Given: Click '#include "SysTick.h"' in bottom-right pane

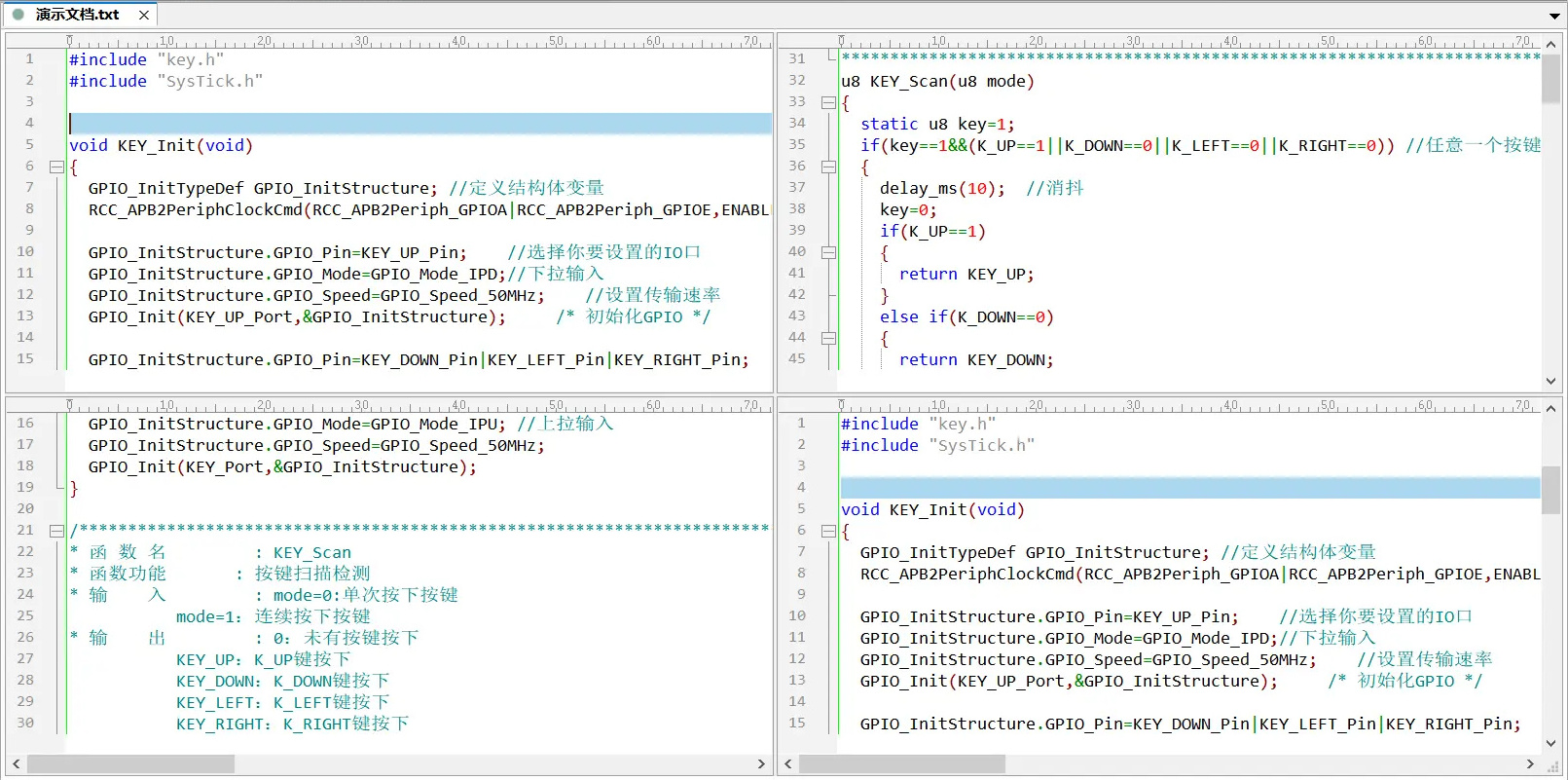Looking at the screenshot, I should click(x=937, y=445).
